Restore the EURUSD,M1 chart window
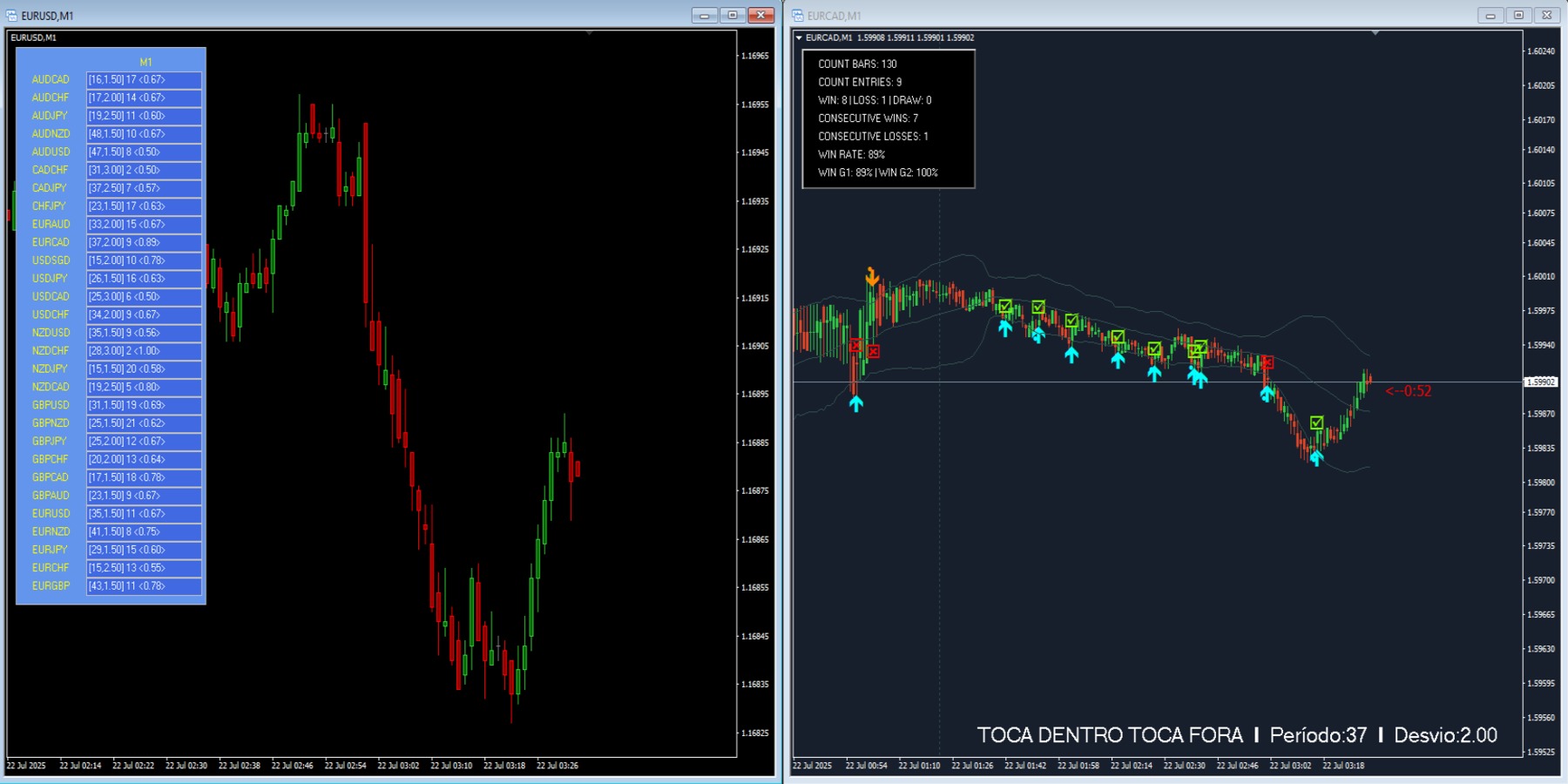This screenshot has height=784, width=1568. pyautogui.click(x=733, y=16)
